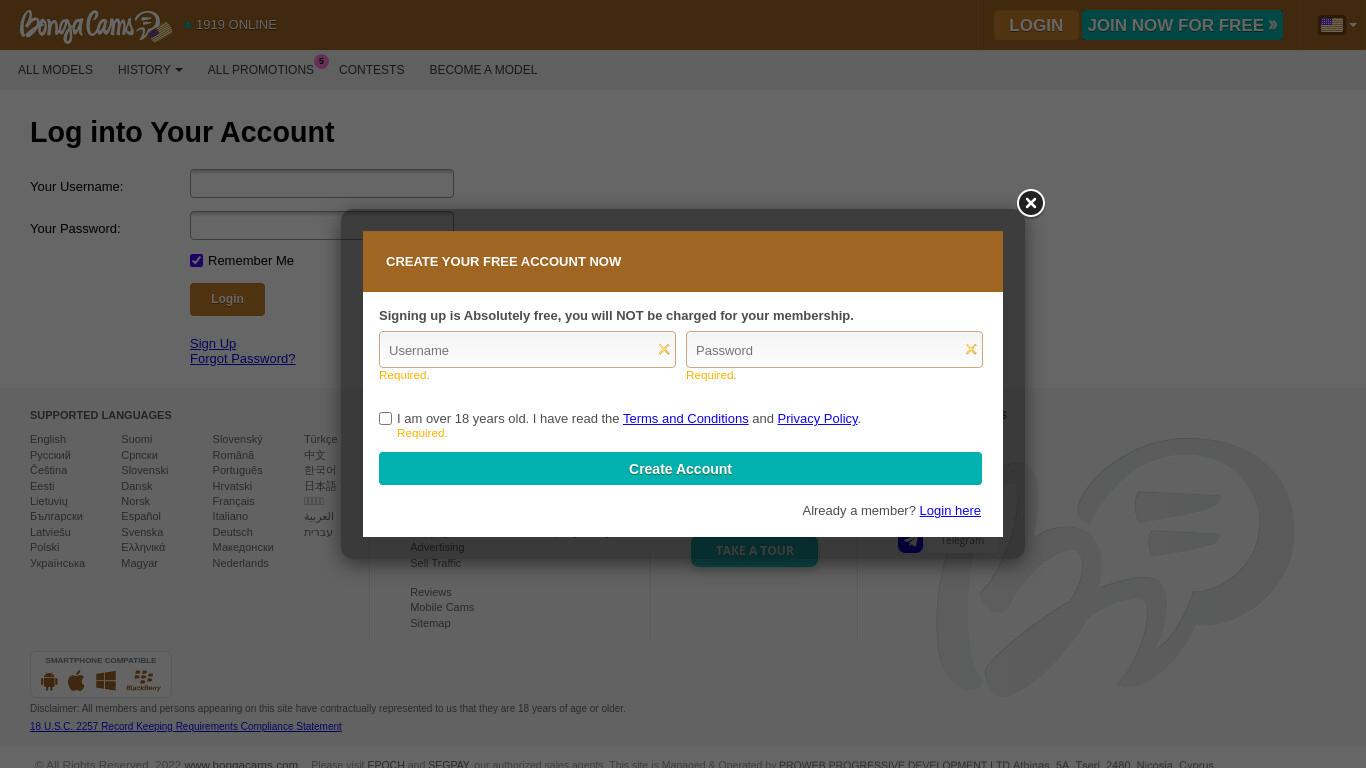
Task: Click the Apple smartphone compatibility icon
Action: 76,681
